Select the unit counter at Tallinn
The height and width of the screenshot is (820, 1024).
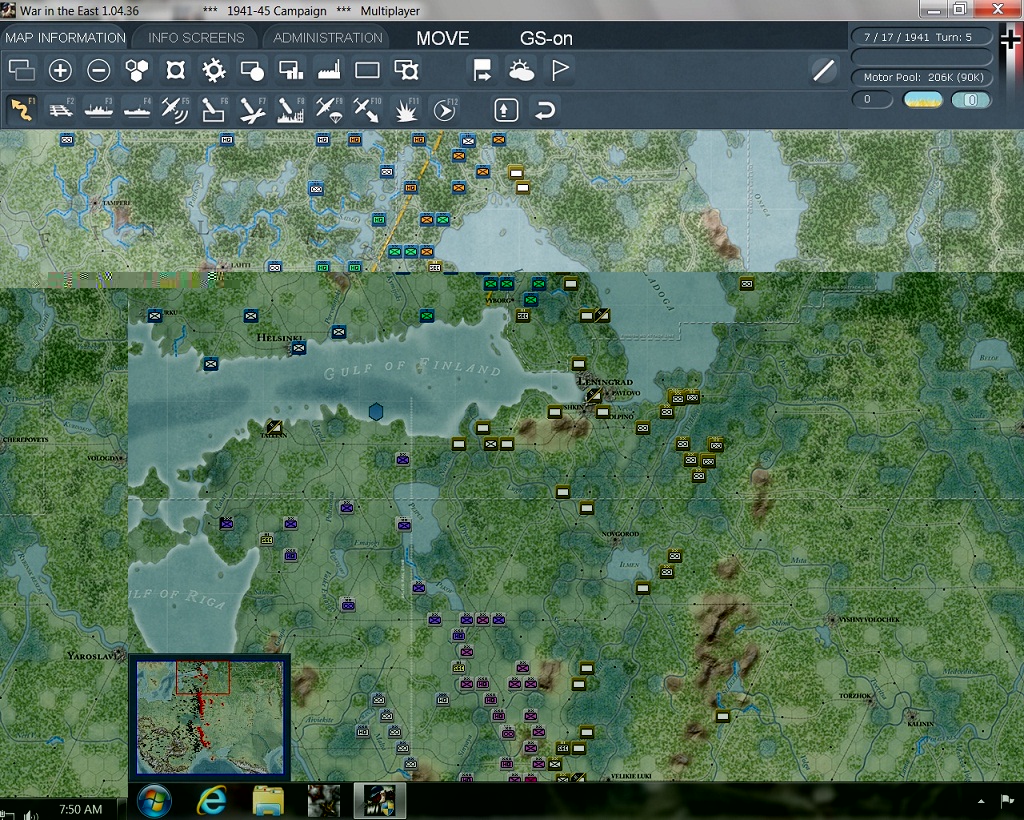[x=274, y=428]
